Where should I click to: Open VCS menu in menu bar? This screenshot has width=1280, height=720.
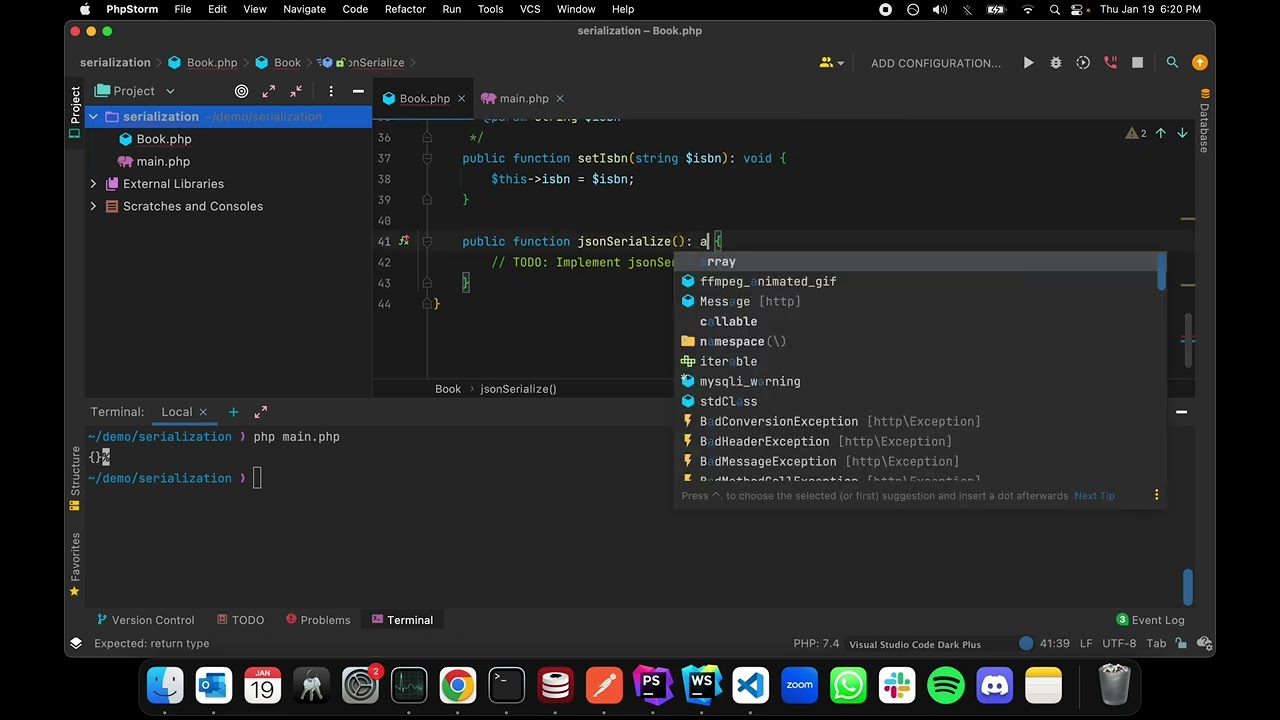530,9
